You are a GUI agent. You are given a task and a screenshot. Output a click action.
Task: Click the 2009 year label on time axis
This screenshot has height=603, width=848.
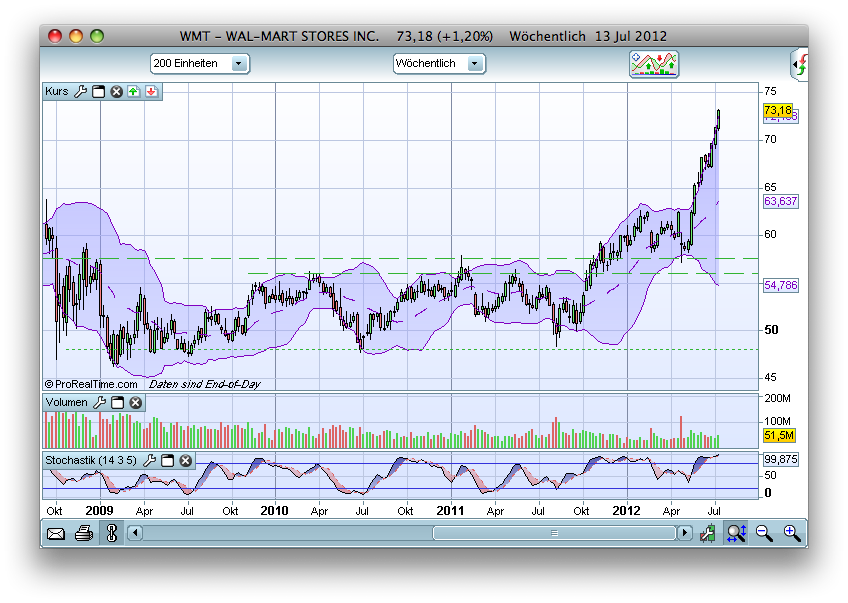(100, 511)
